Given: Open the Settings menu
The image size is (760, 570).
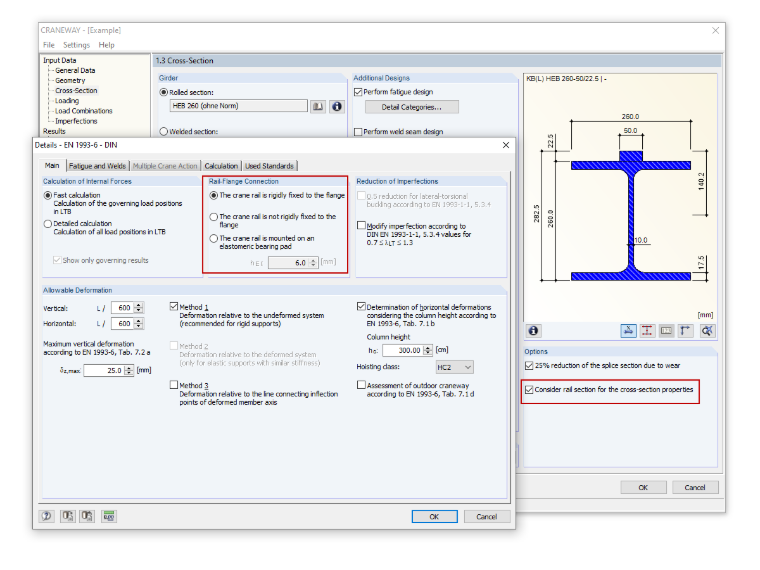Looking at the screenshot, I should pos(77,45).
